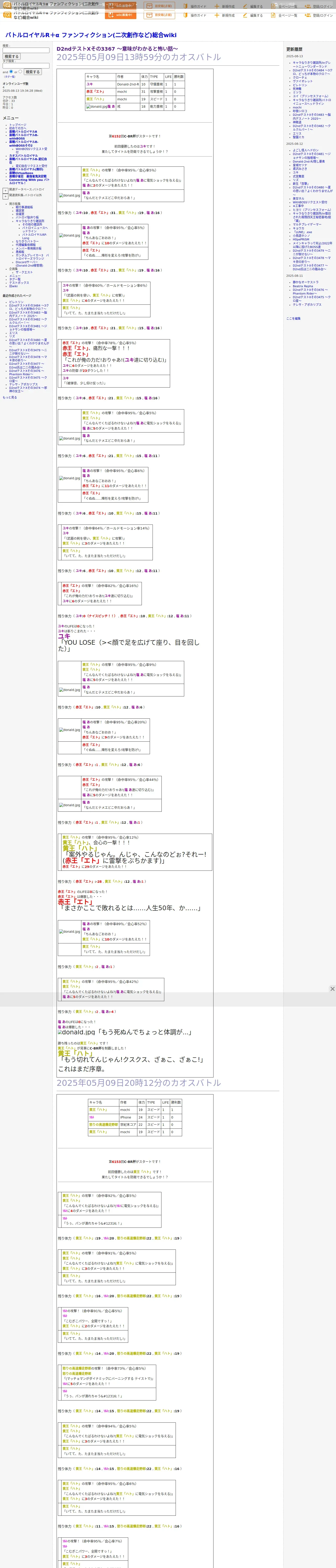This screenshot has width=336, height=1568.
Task: Open ザ・クエスト link under 企画集
Action: (x=24, y=272)
